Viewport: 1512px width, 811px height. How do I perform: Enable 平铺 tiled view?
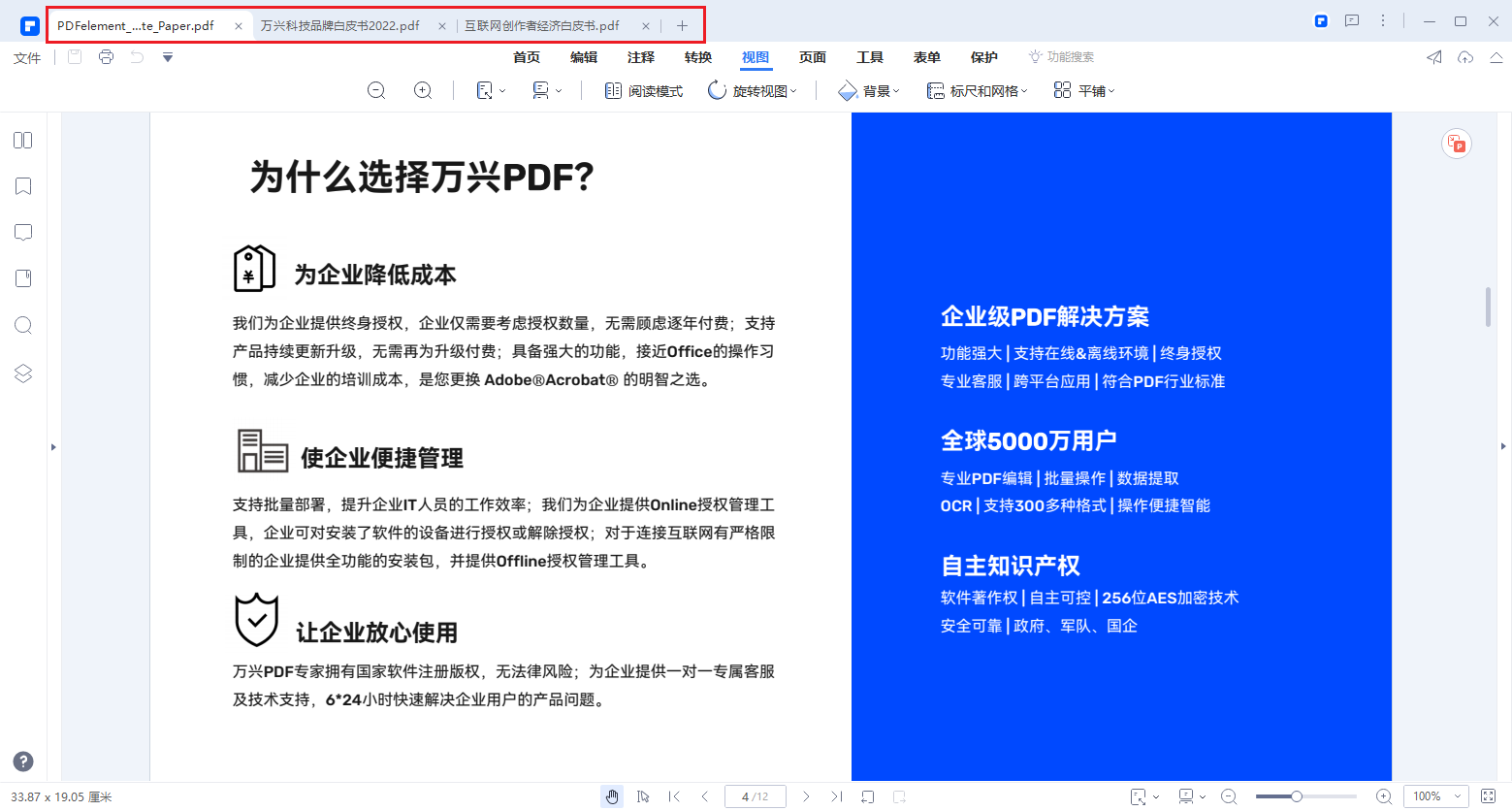click(1083, 90)
